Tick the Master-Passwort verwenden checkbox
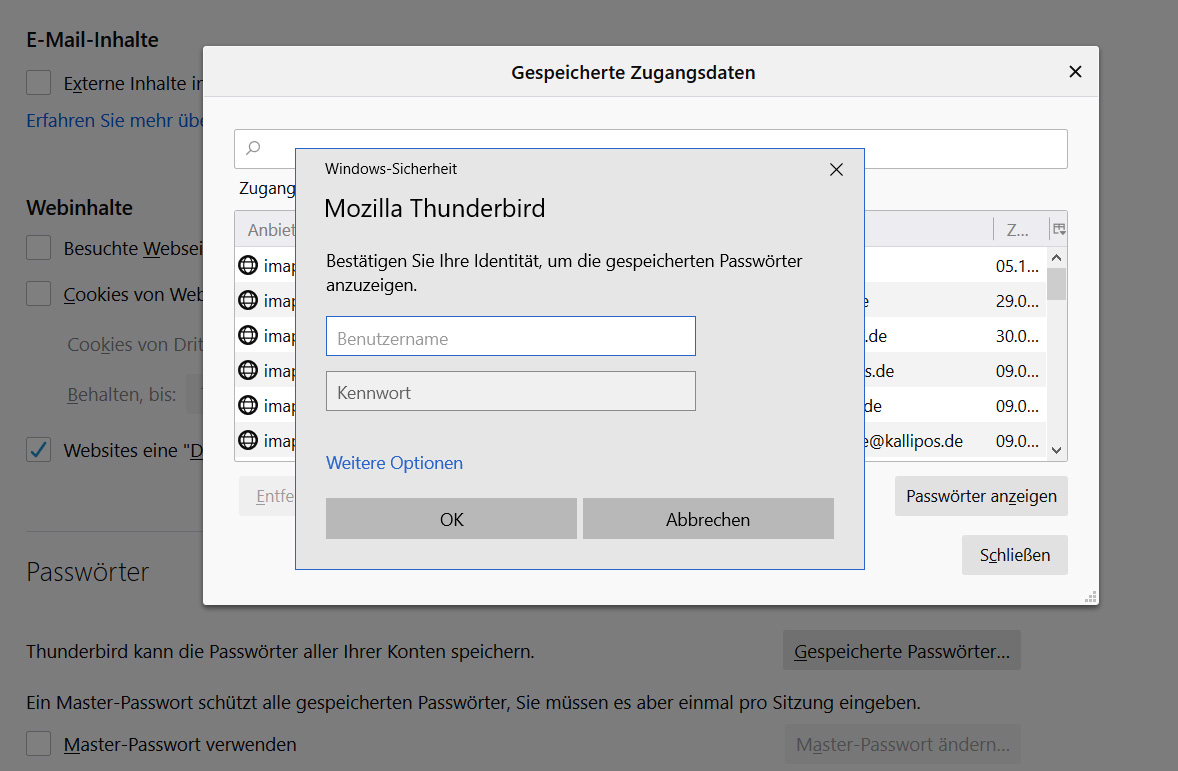 click(39, 744)
